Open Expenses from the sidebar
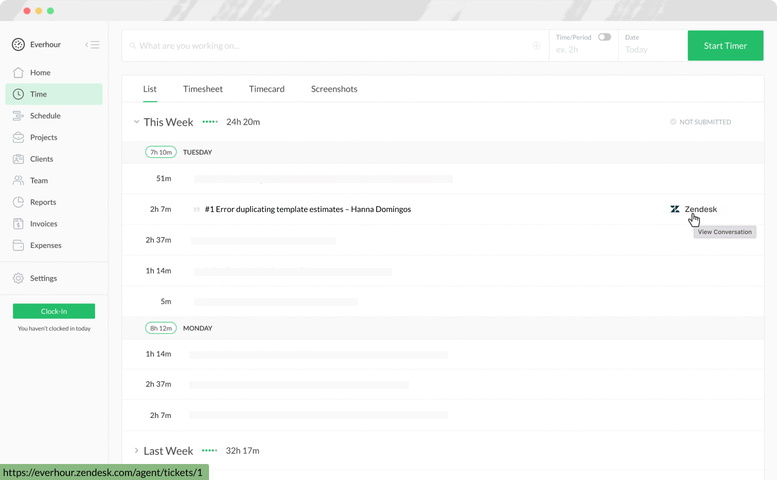 coord(54,245)
